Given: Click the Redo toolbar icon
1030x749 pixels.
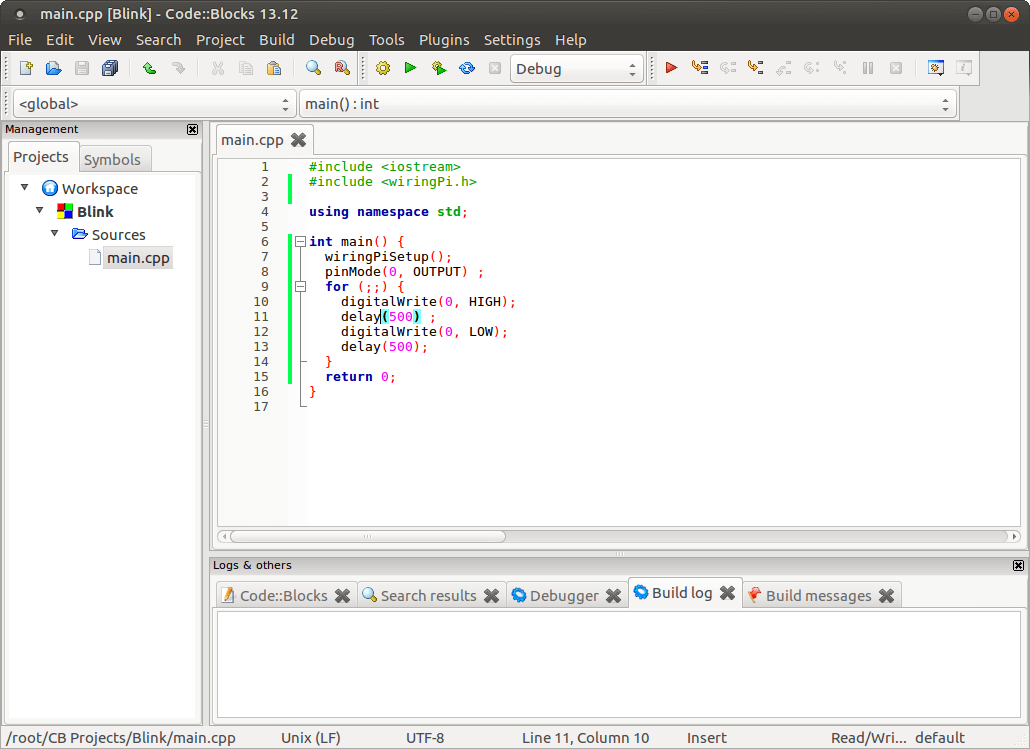Looking at the screenshot, I should point(178,68).
